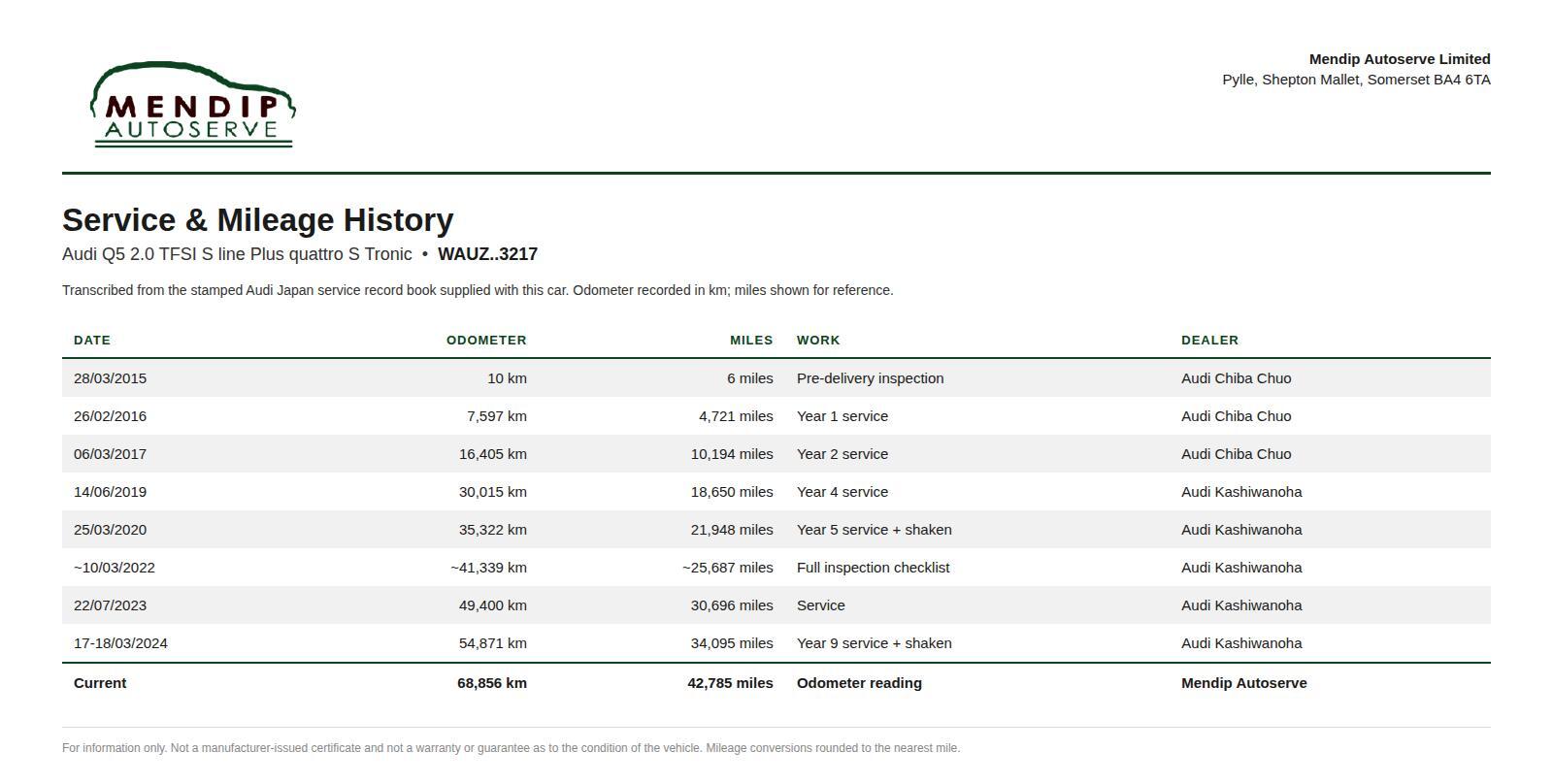1553x784 pixels.
Task: Click the Pre-delivery inspection entry
Action: pyautogui.click(x=870, y=378)
